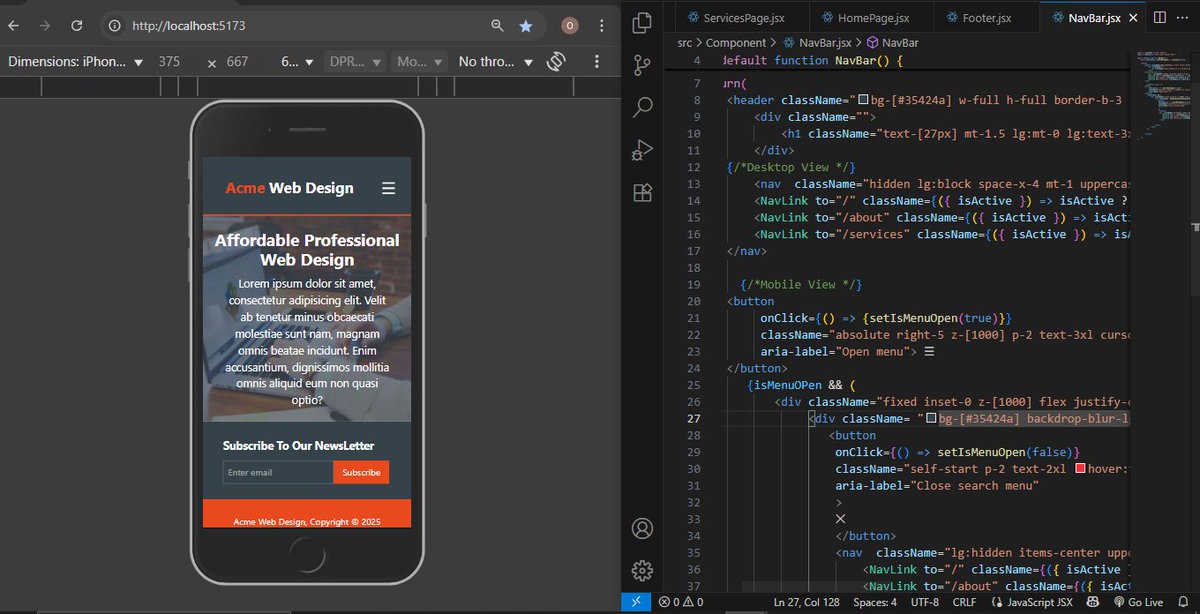Image resolution: width=1200 pixels, height=614 pixels.
Task: Bookmark this page with the star
Action: point(526,26)
